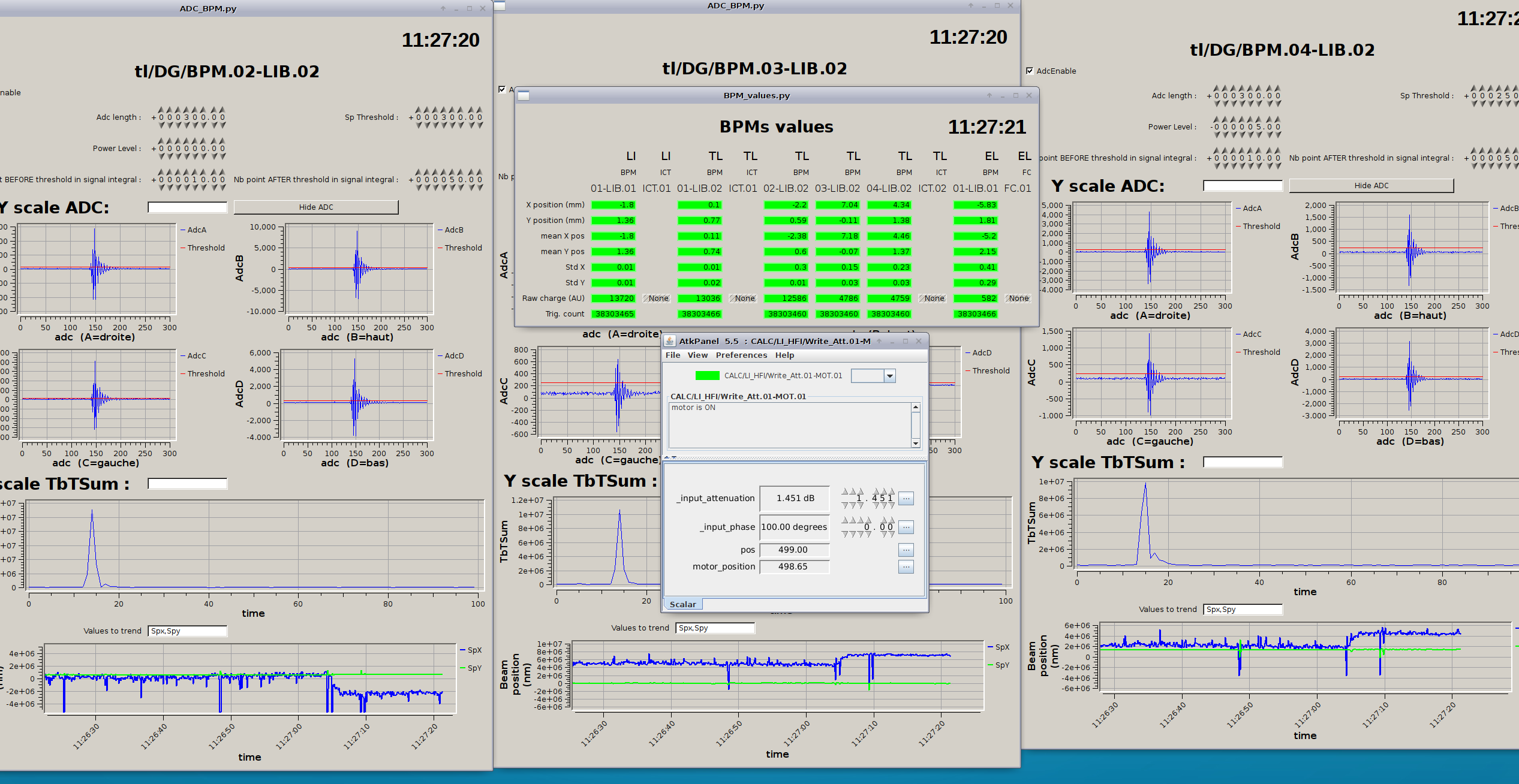Open File menu in AtkPanel
The height and width of the screenshot is (784, 1519).
(673, 355)
